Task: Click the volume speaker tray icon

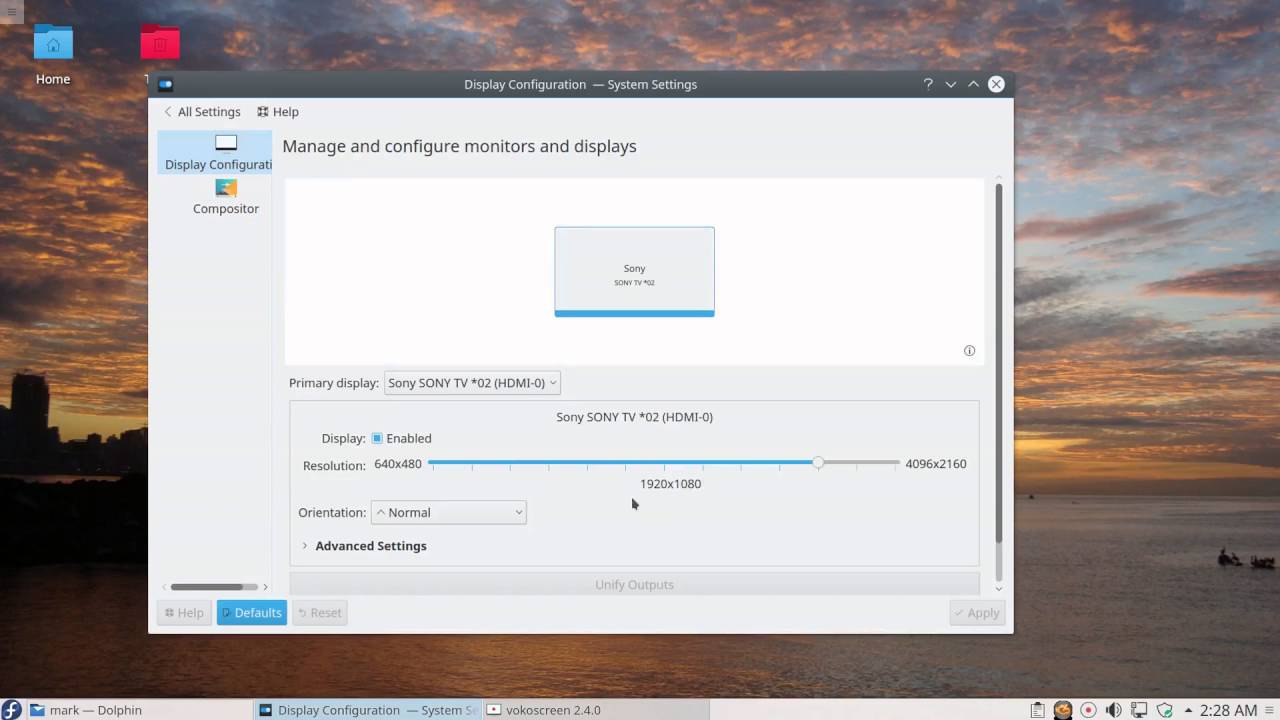Action: pos(1113,710)
